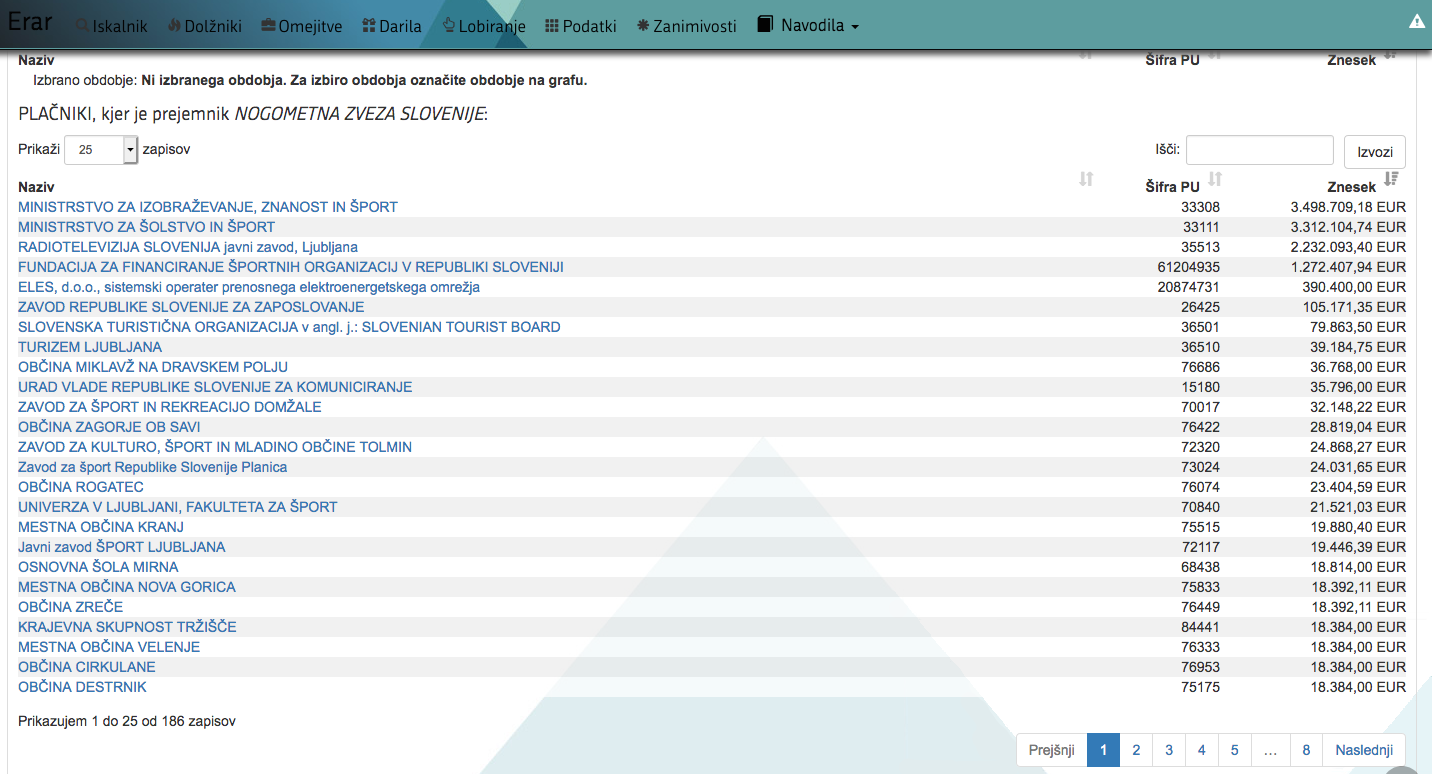The height and width of the screenshot is (774, 1432).
Task: Click the amount 2.232.093,40 EUR
Action: point(1348,247)
